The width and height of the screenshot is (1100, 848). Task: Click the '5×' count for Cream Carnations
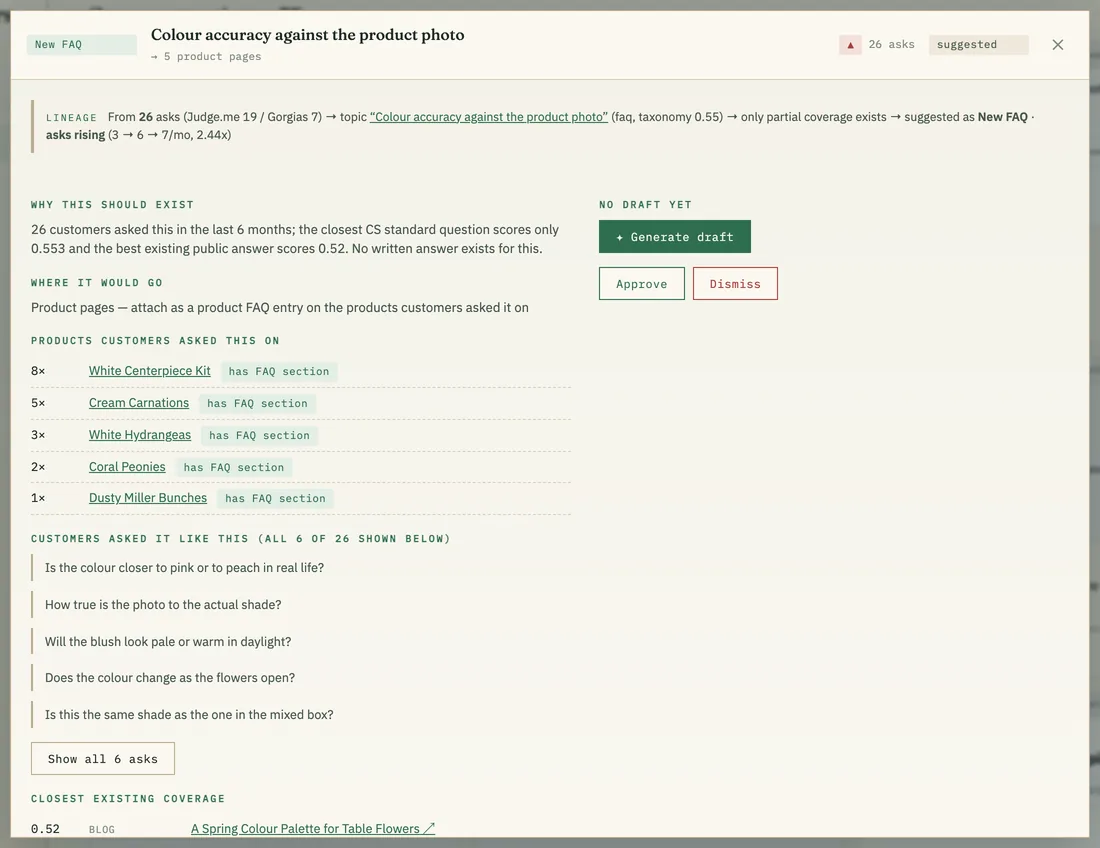tap(38, 403)
